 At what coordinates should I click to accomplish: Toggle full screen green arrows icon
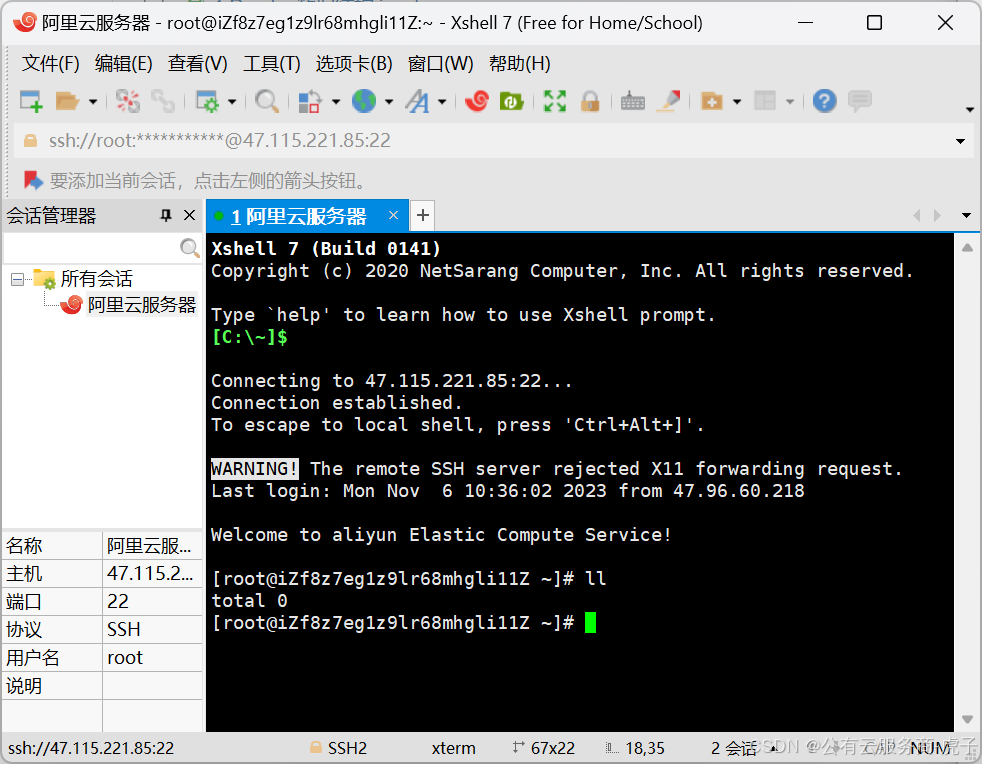coord(555,101)
